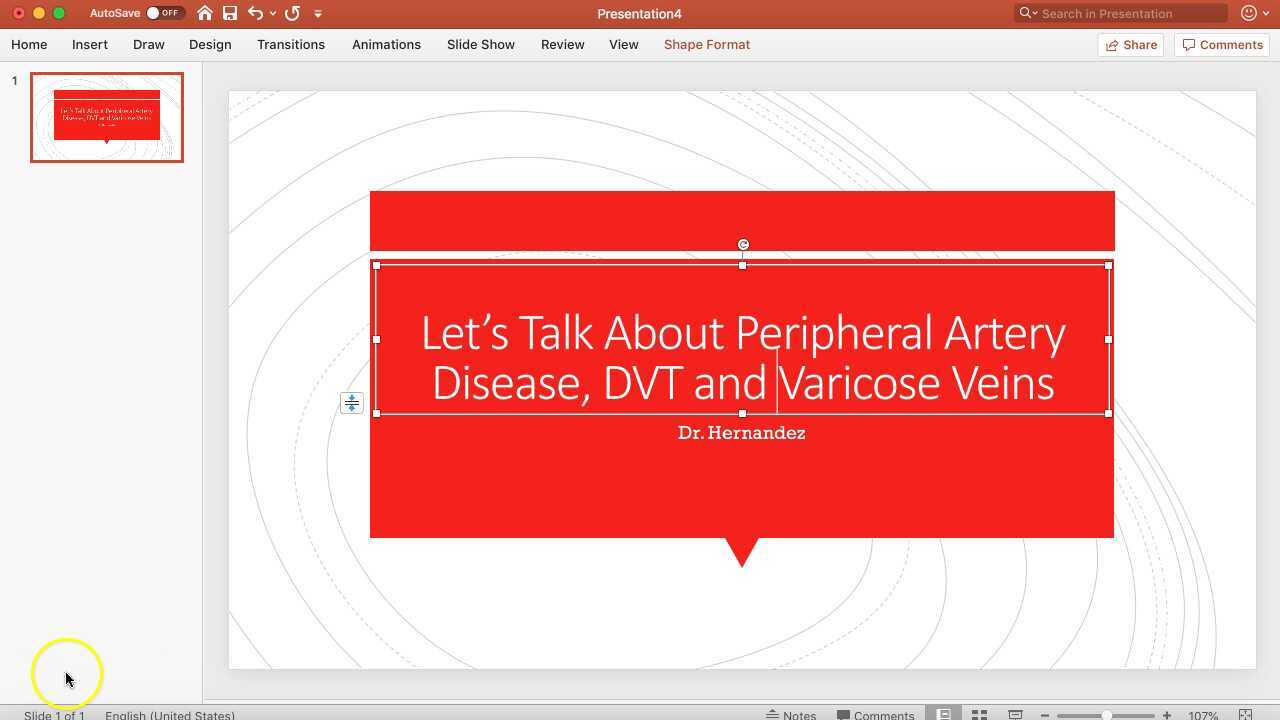Click the Home quick access icon

click(x=205, y=13)
